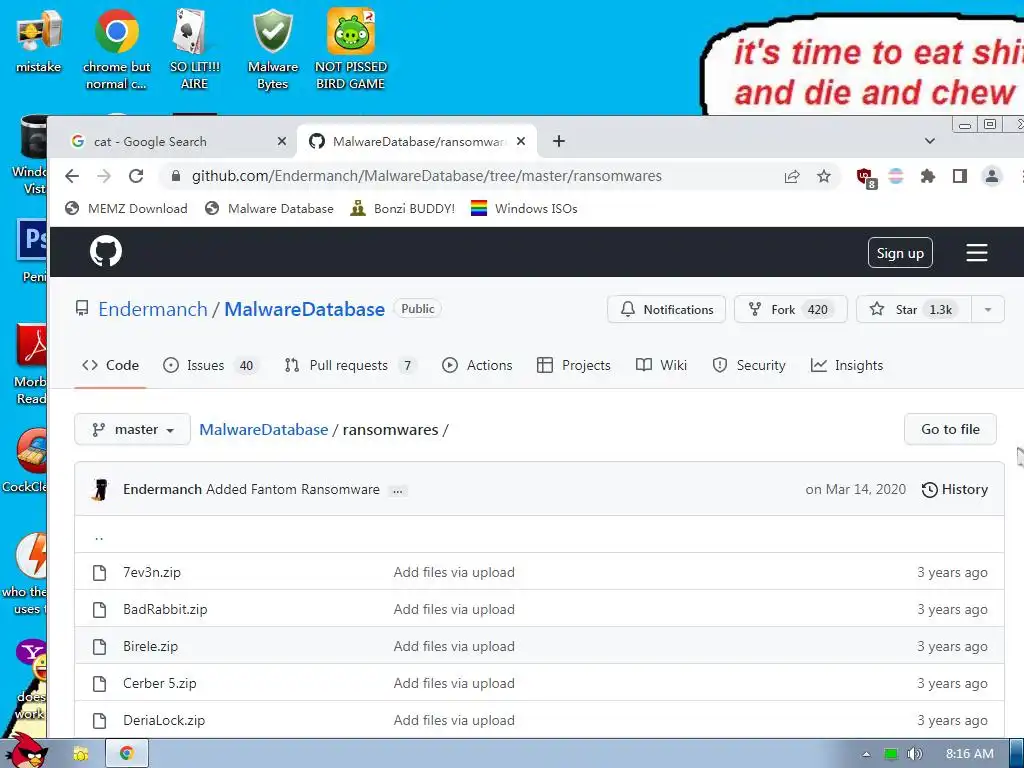
Task: Open the Actions tab
Action: point(477,365)
